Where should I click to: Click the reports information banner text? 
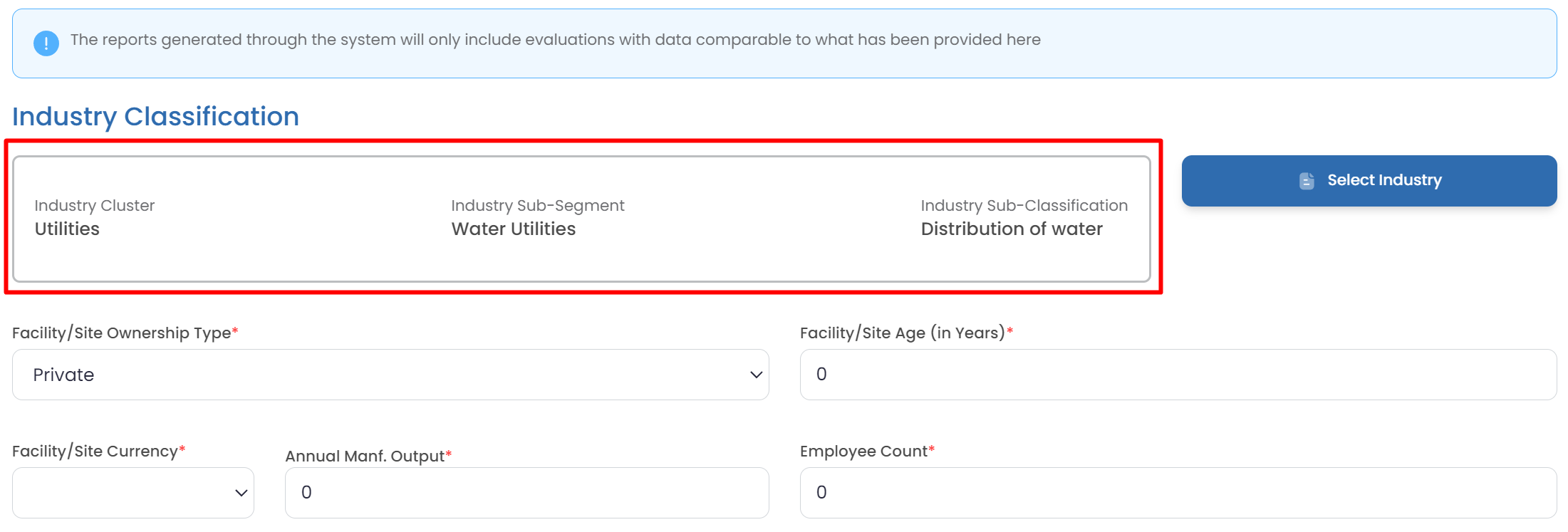pos(555,40)
